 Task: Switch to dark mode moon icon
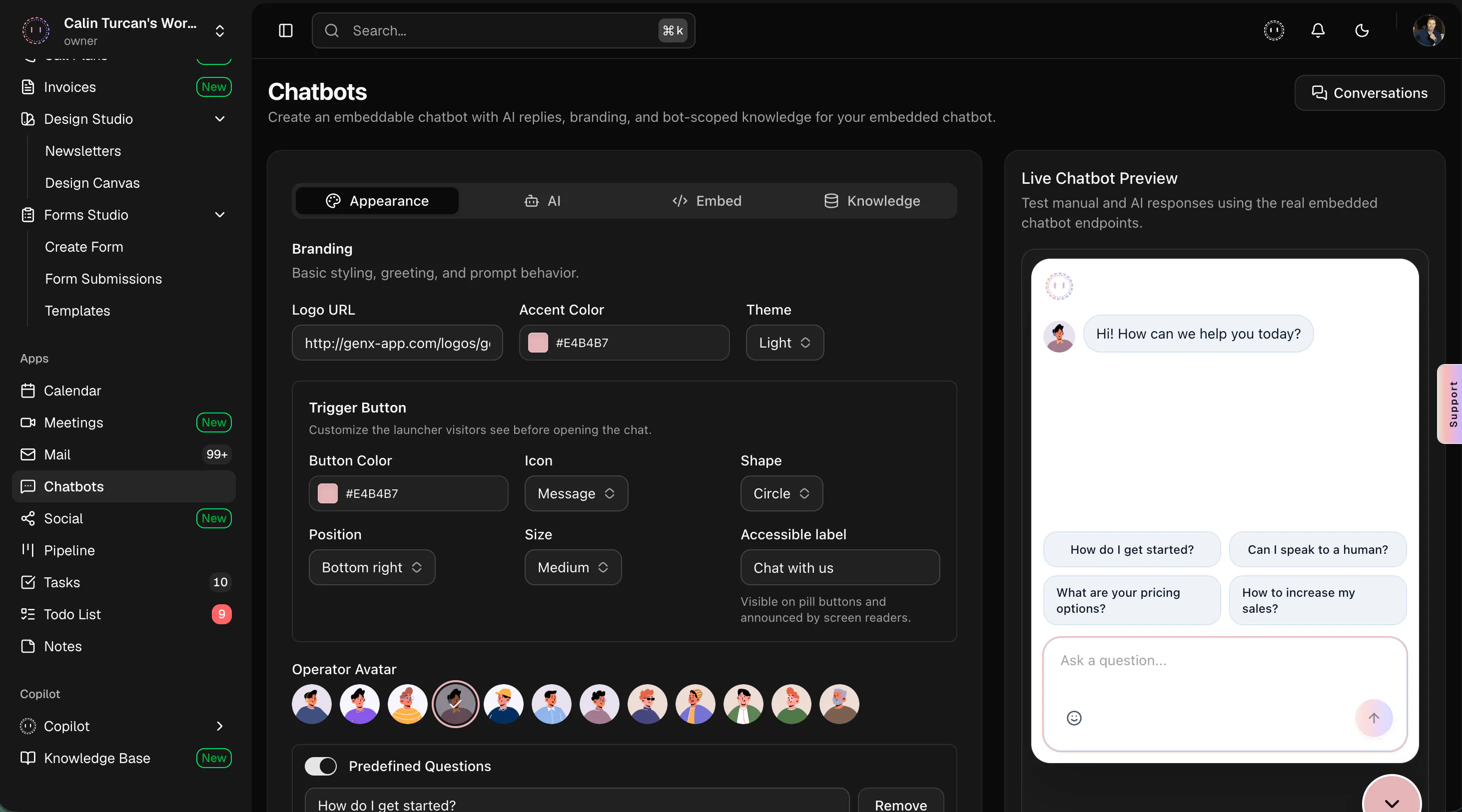[x=1362, y=30]
